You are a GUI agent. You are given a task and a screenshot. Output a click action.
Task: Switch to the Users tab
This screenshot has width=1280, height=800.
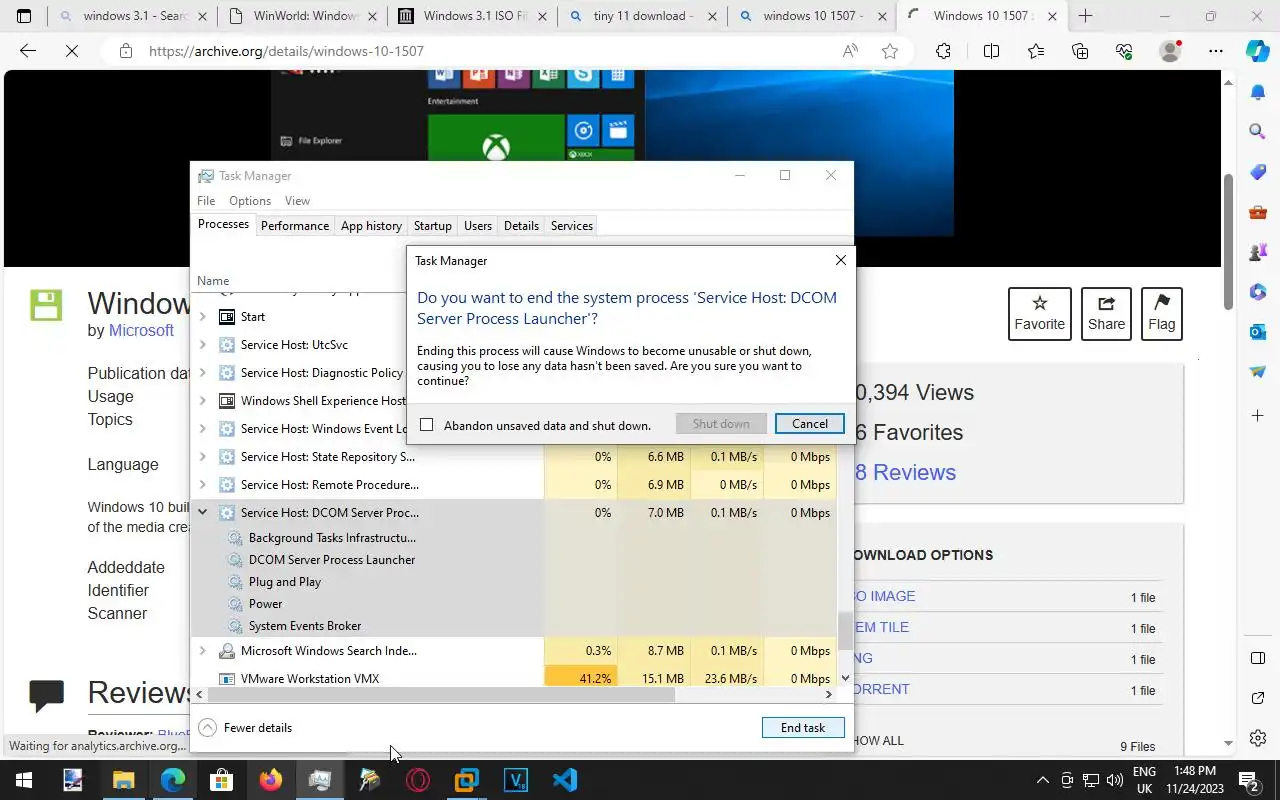point(478,226)
